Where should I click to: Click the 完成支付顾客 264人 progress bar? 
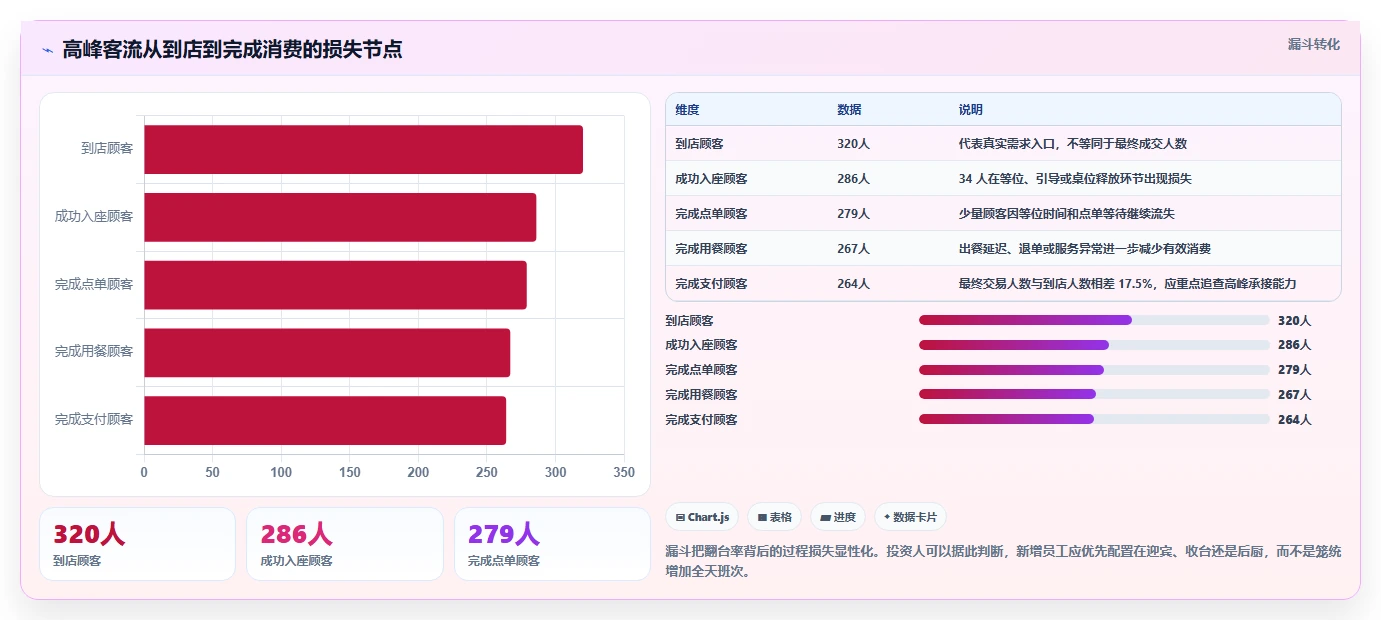tap(1094, 420)
